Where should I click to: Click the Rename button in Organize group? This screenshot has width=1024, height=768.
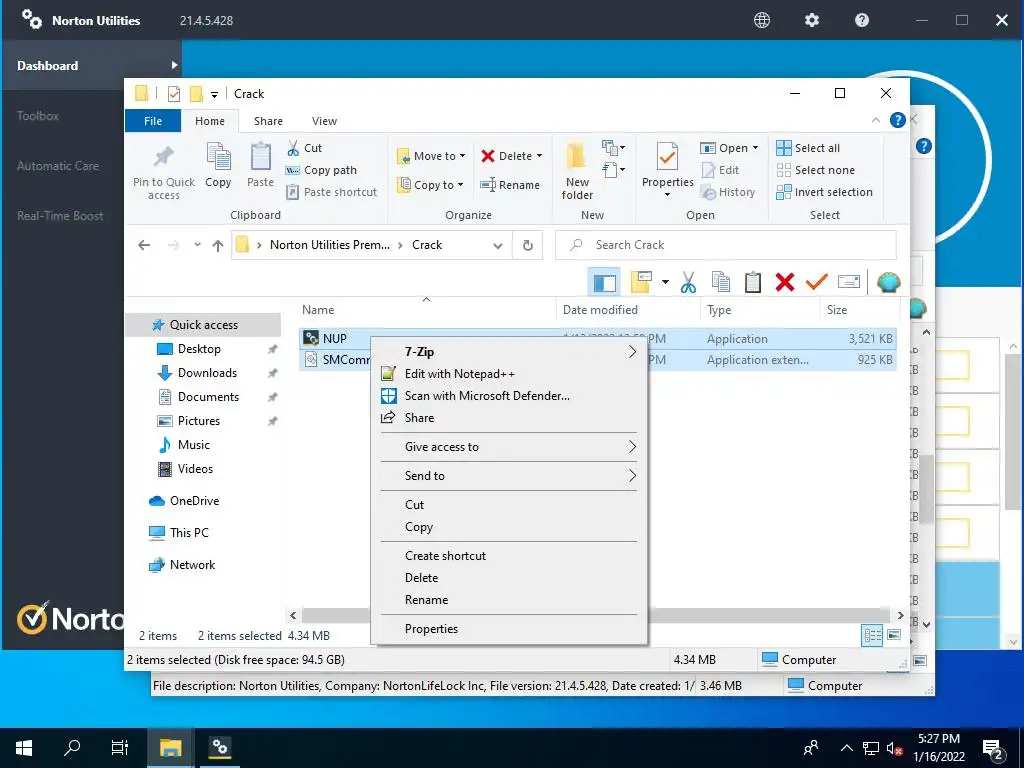(x=510, y=185)
